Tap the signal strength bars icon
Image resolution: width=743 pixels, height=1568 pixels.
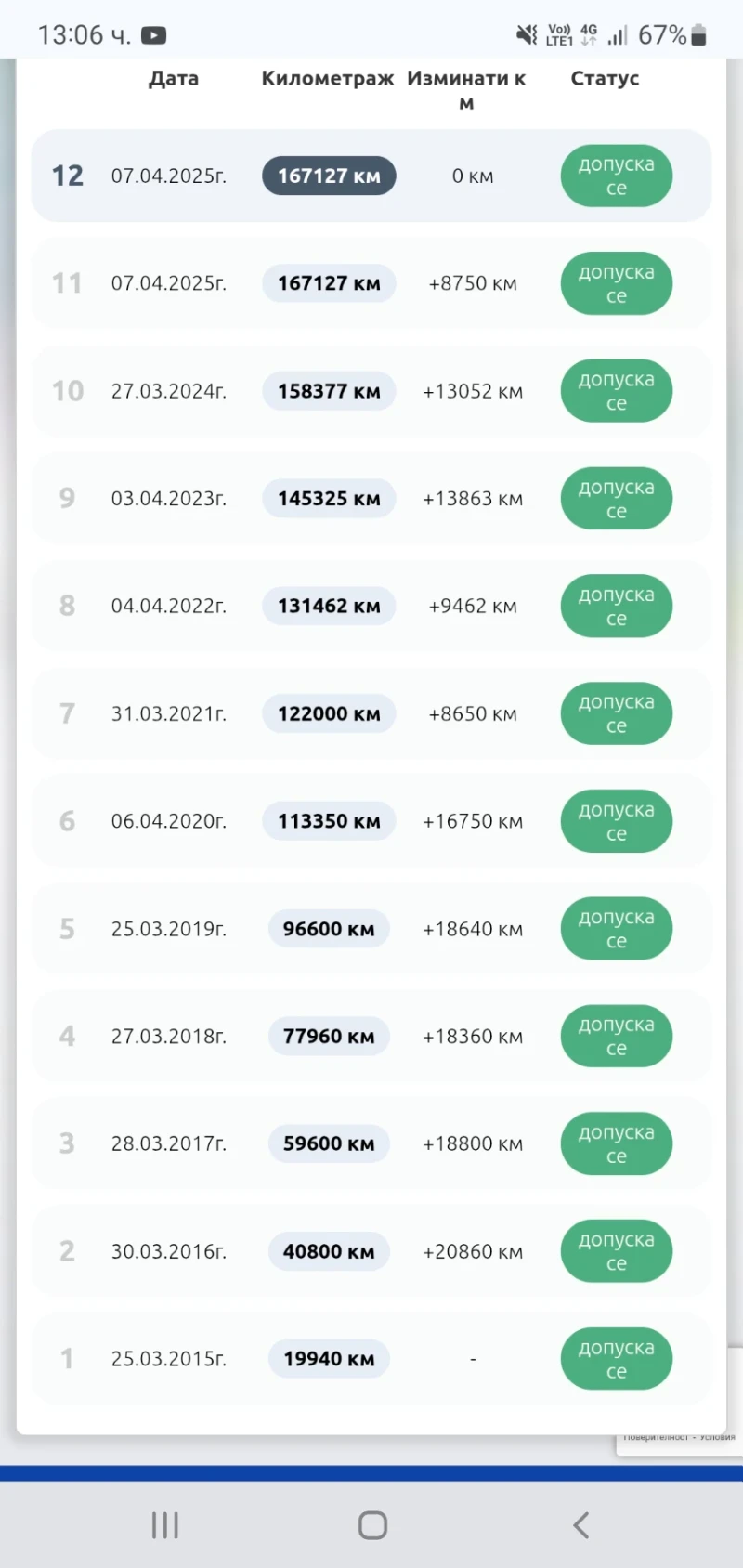pos(618,35)
